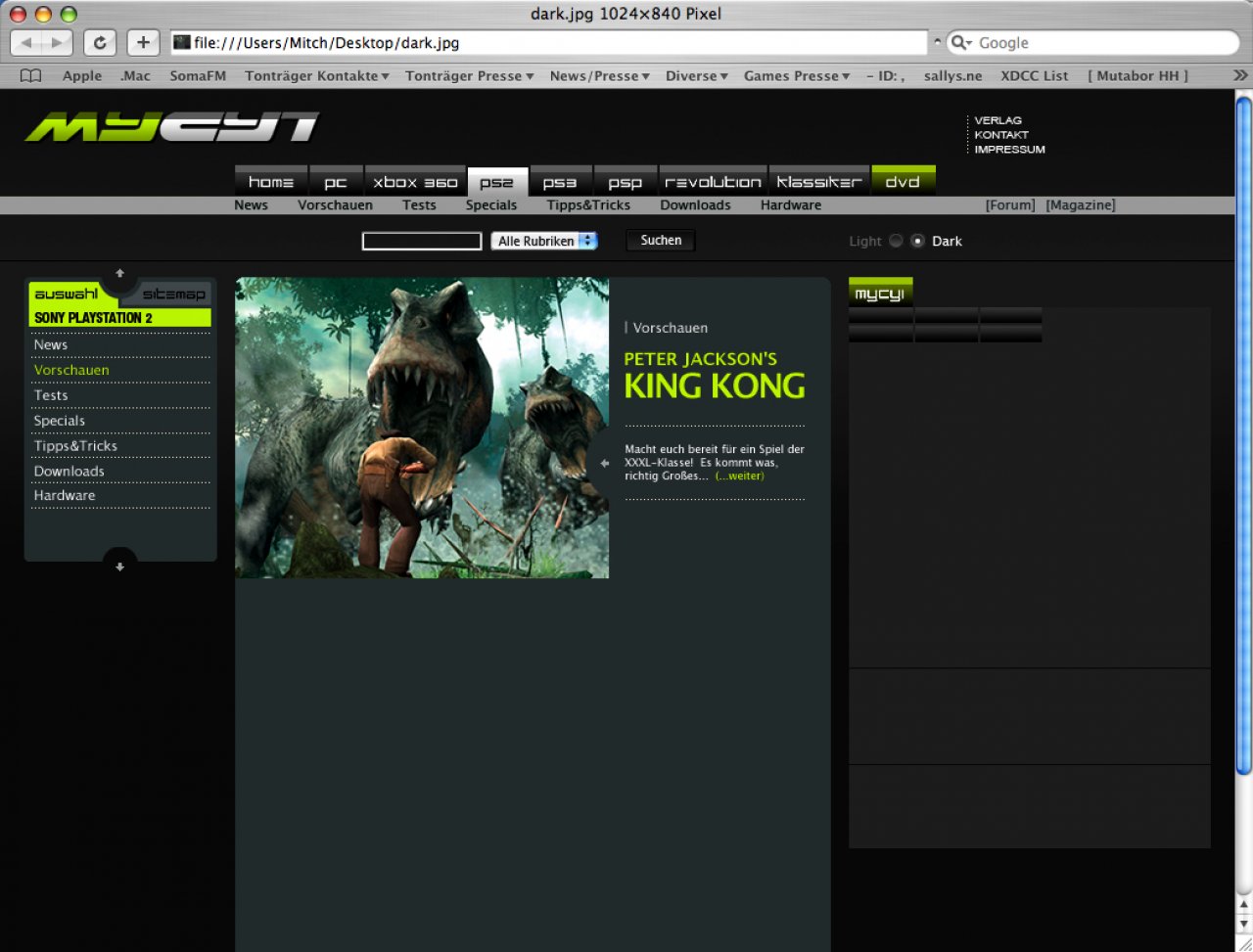
Task: Select the Dark theme radio button
Action: (917, 241)
